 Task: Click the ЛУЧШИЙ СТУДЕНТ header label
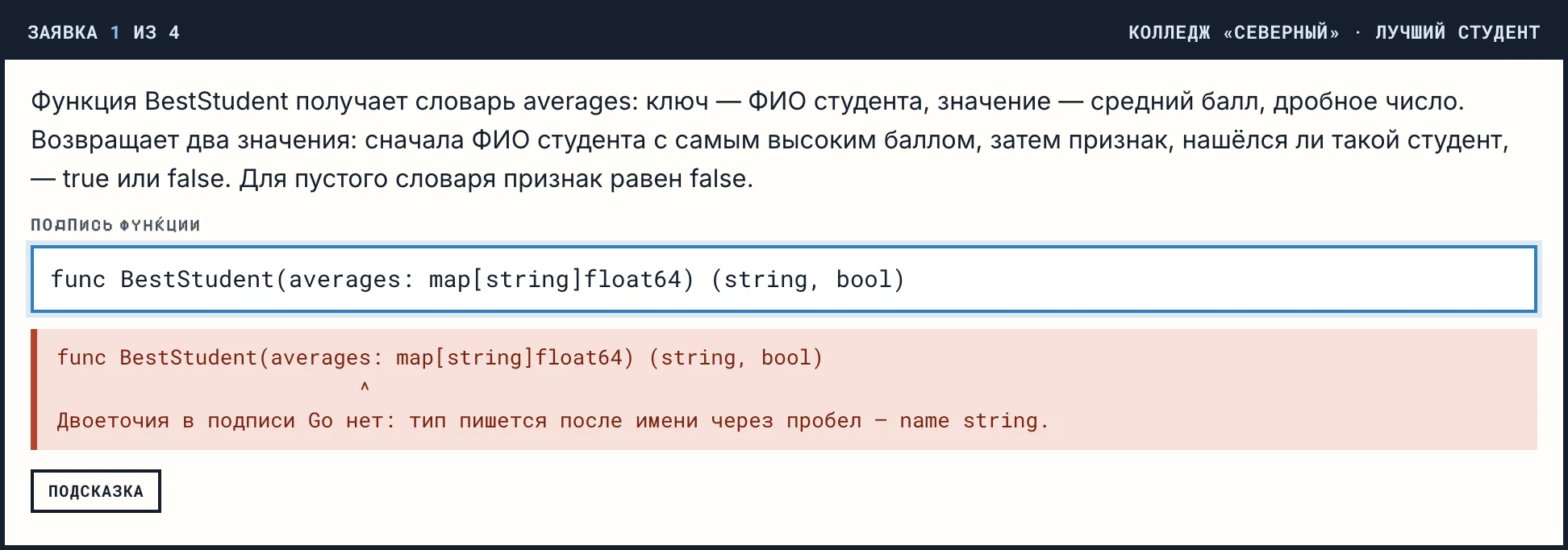tap(1457, 32)
